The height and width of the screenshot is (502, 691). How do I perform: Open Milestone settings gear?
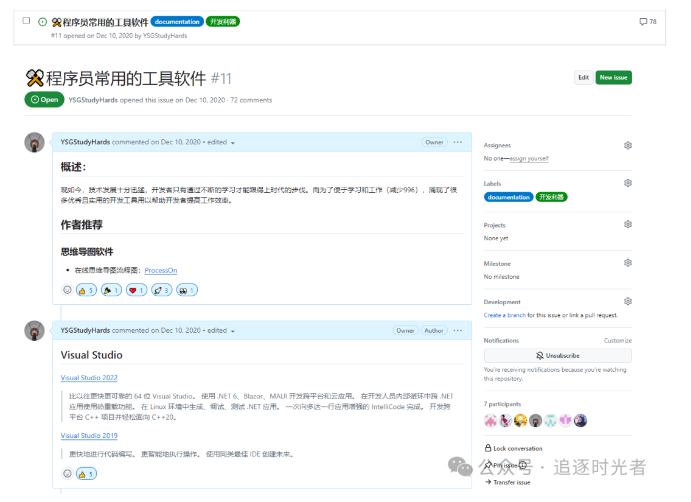(x=628, y=263)
